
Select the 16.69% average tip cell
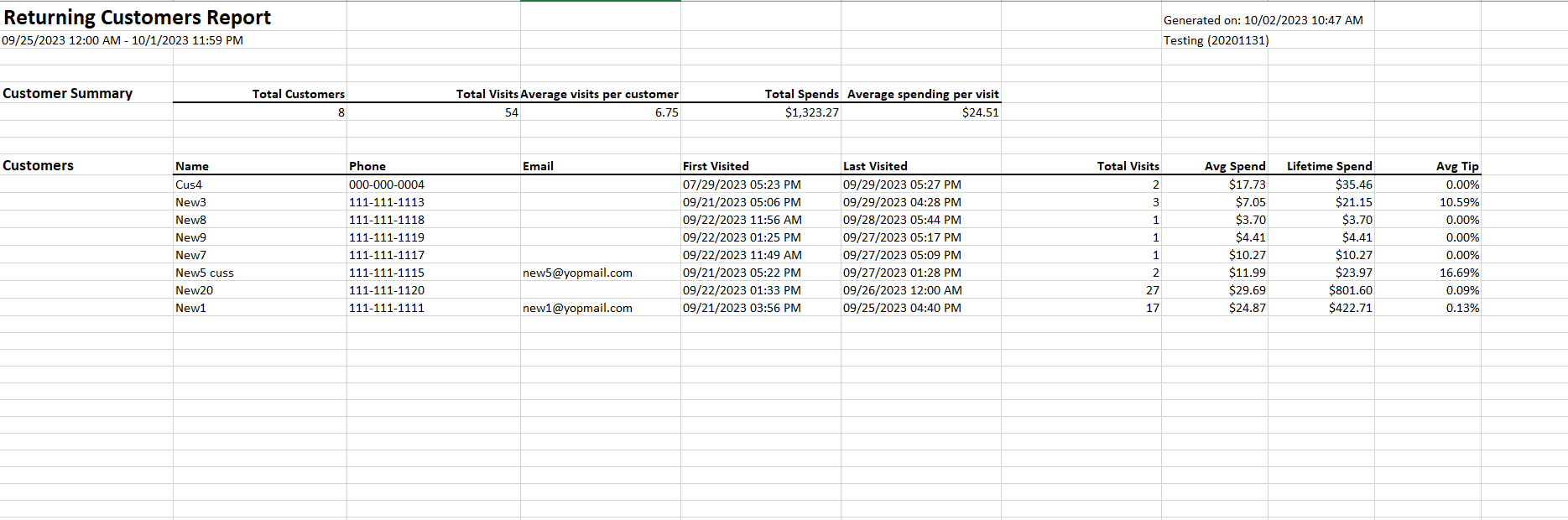coord(1459,273)
